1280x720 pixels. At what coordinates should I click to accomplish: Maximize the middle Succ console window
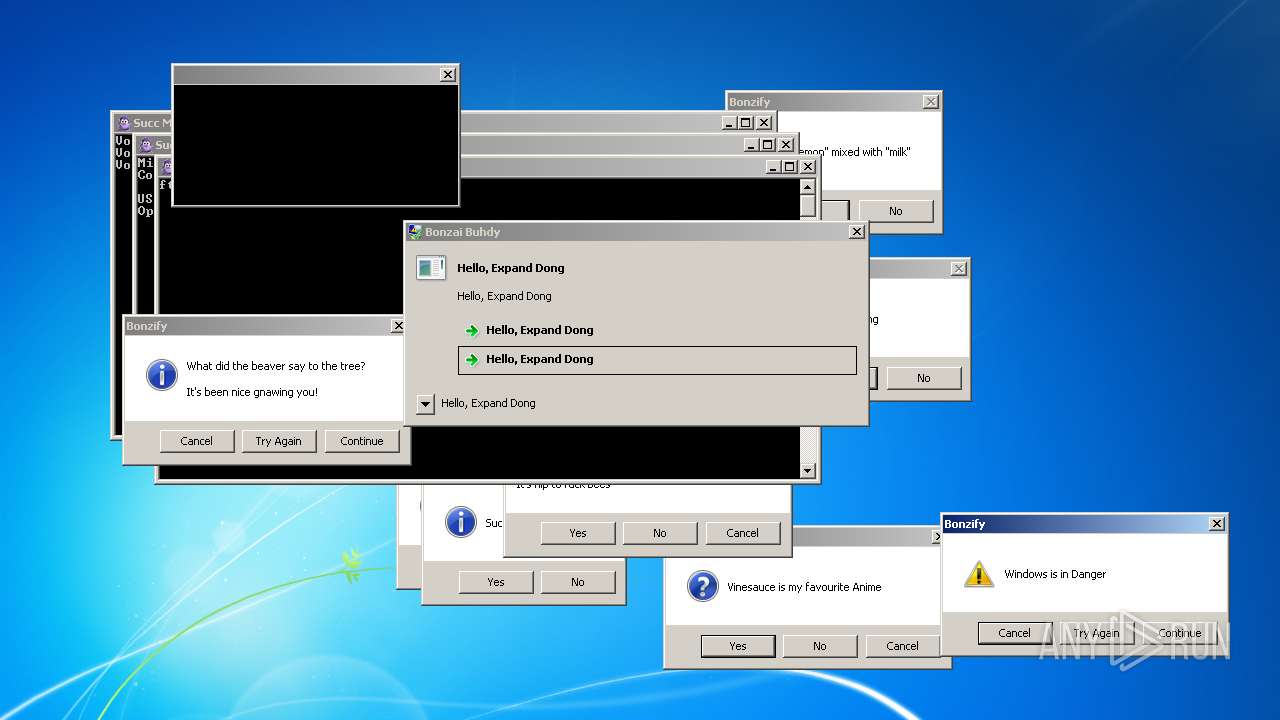click(x=768, y=145)
